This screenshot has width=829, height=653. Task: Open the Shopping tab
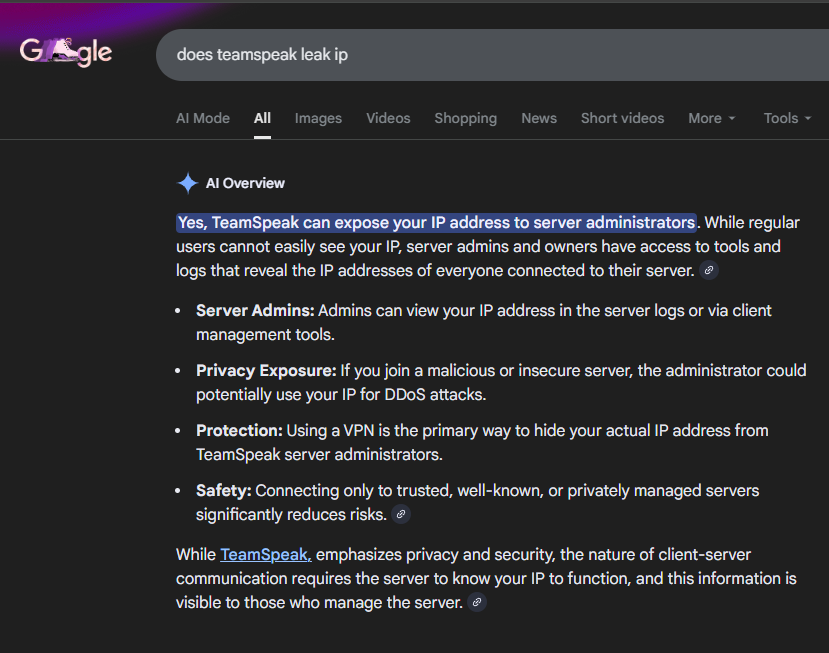466,118
